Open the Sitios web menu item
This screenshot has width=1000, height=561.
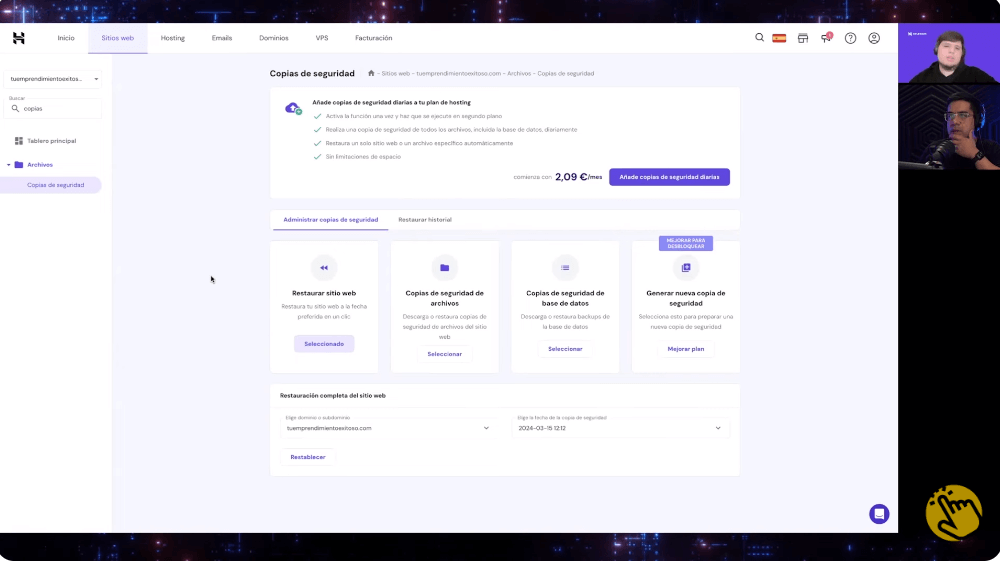(117, 38)
